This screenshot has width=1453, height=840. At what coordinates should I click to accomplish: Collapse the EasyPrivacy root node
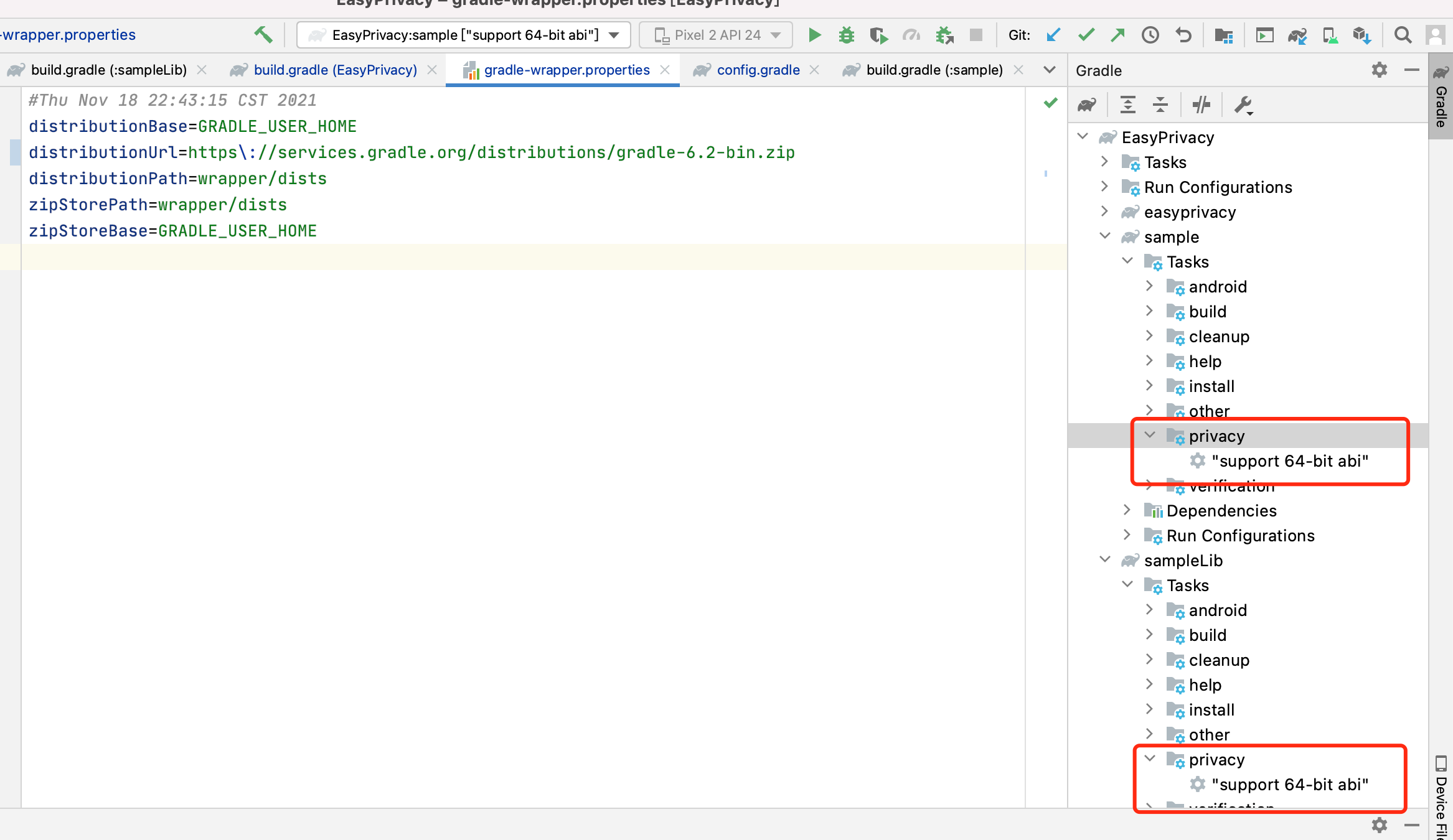(x=1083, y=136)
